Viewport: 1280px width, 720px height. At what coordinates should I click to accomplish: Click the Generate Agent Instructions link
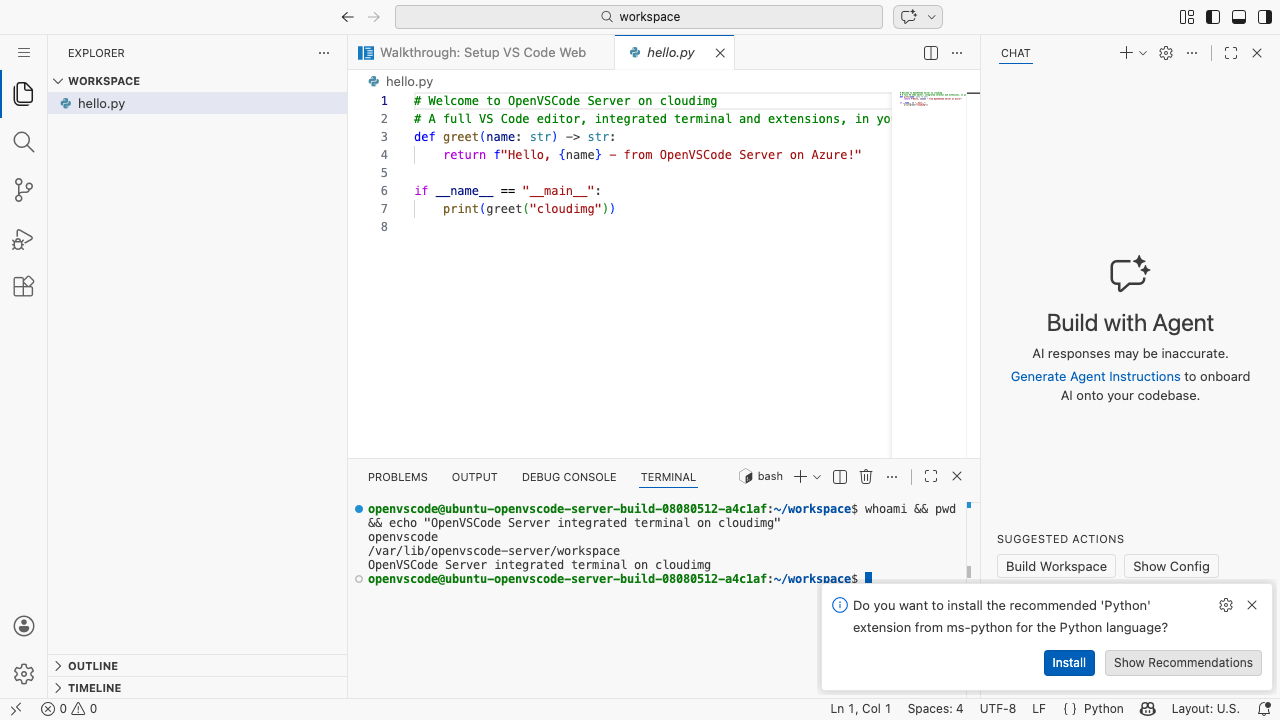1095,376
